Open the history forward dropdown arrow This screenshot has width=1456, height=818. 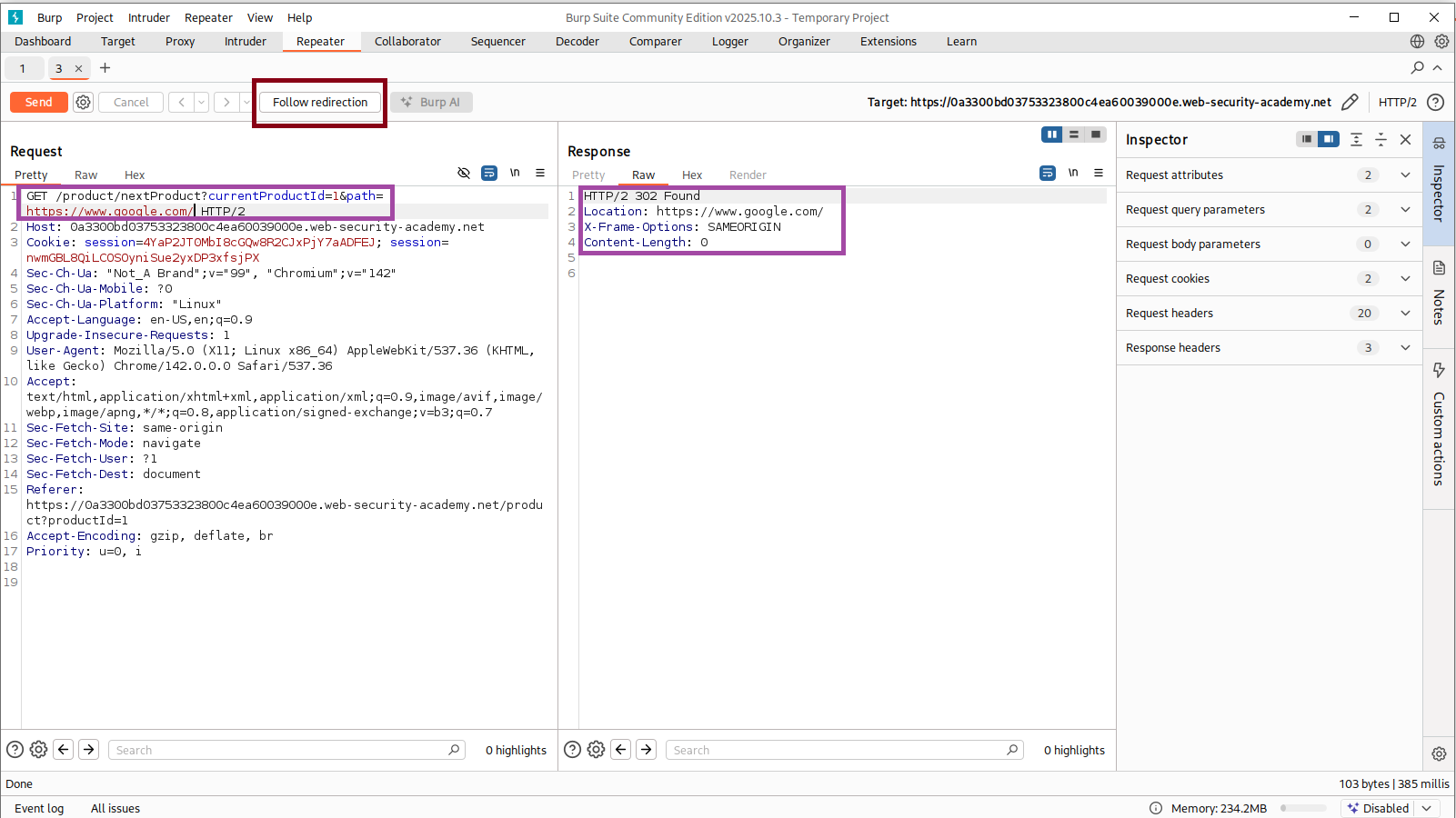[246, 103]
